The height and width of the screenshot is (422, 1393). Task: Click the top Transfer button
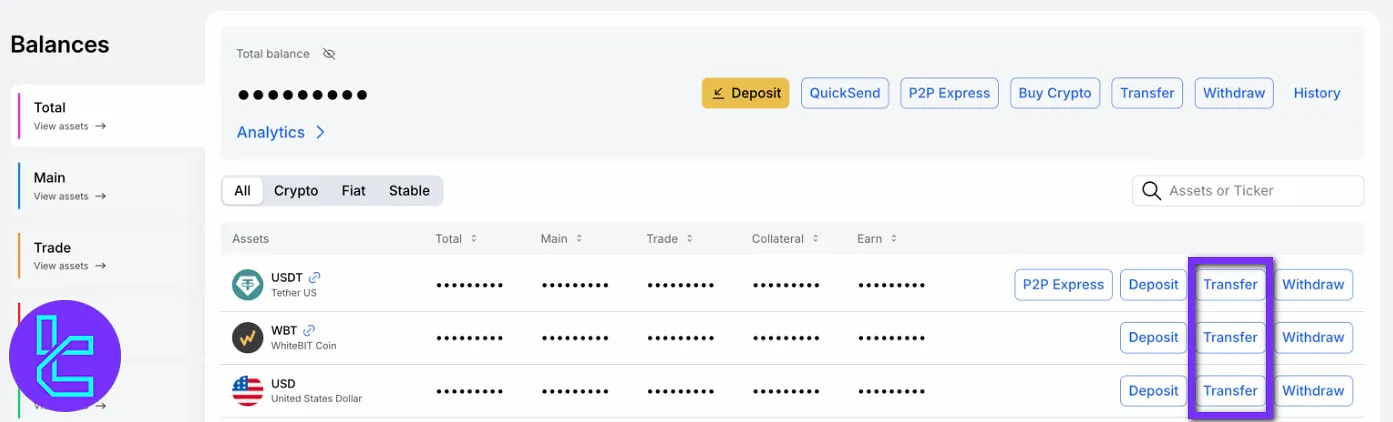1147,93
